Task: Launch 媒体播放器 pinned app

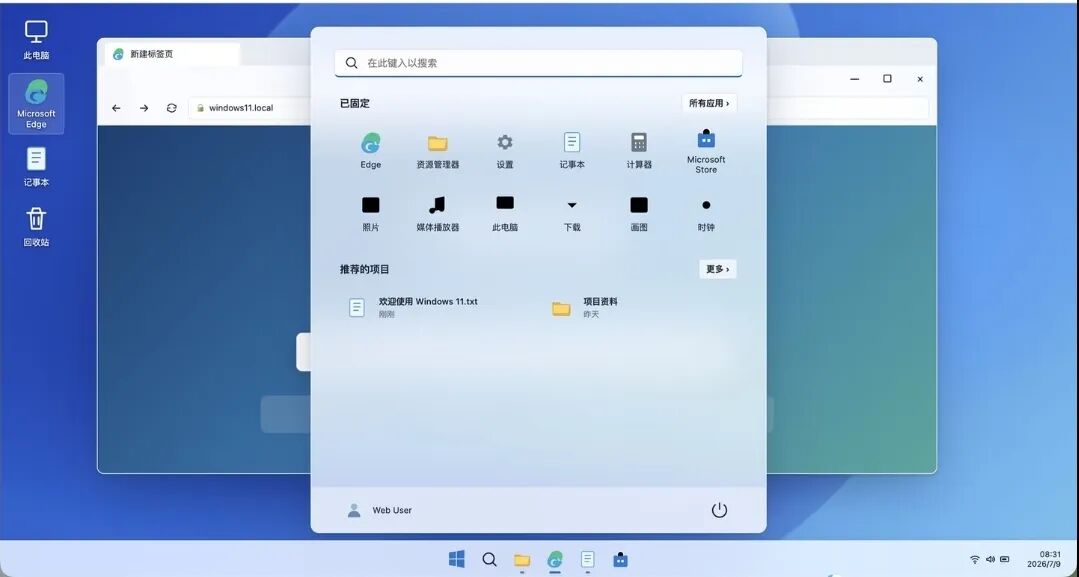Action: tap(438, 213)
